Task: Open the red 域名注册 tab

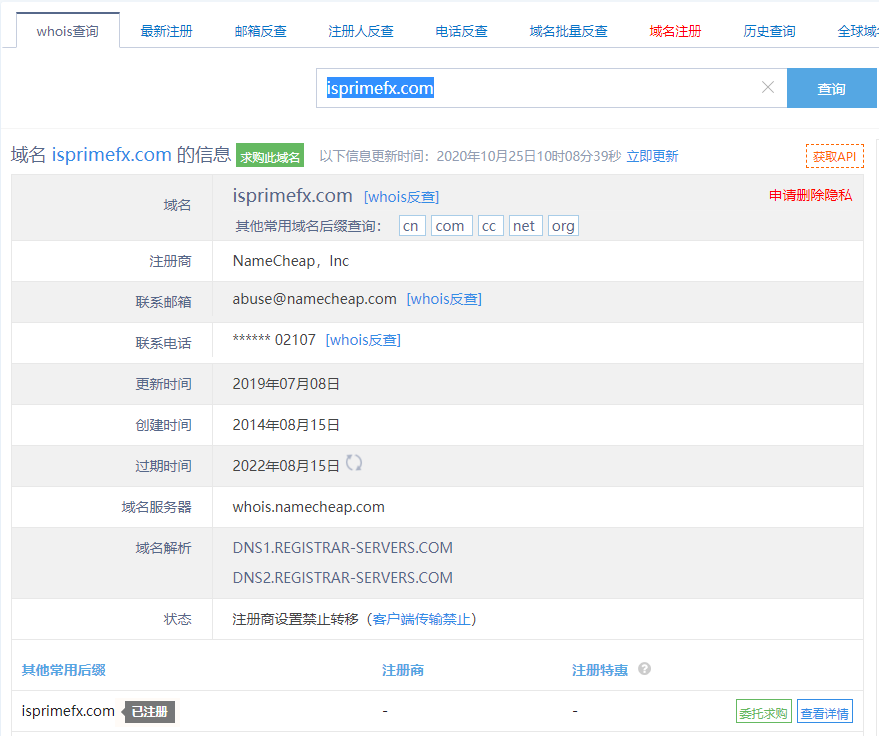Action: click(x=675, y=31)
